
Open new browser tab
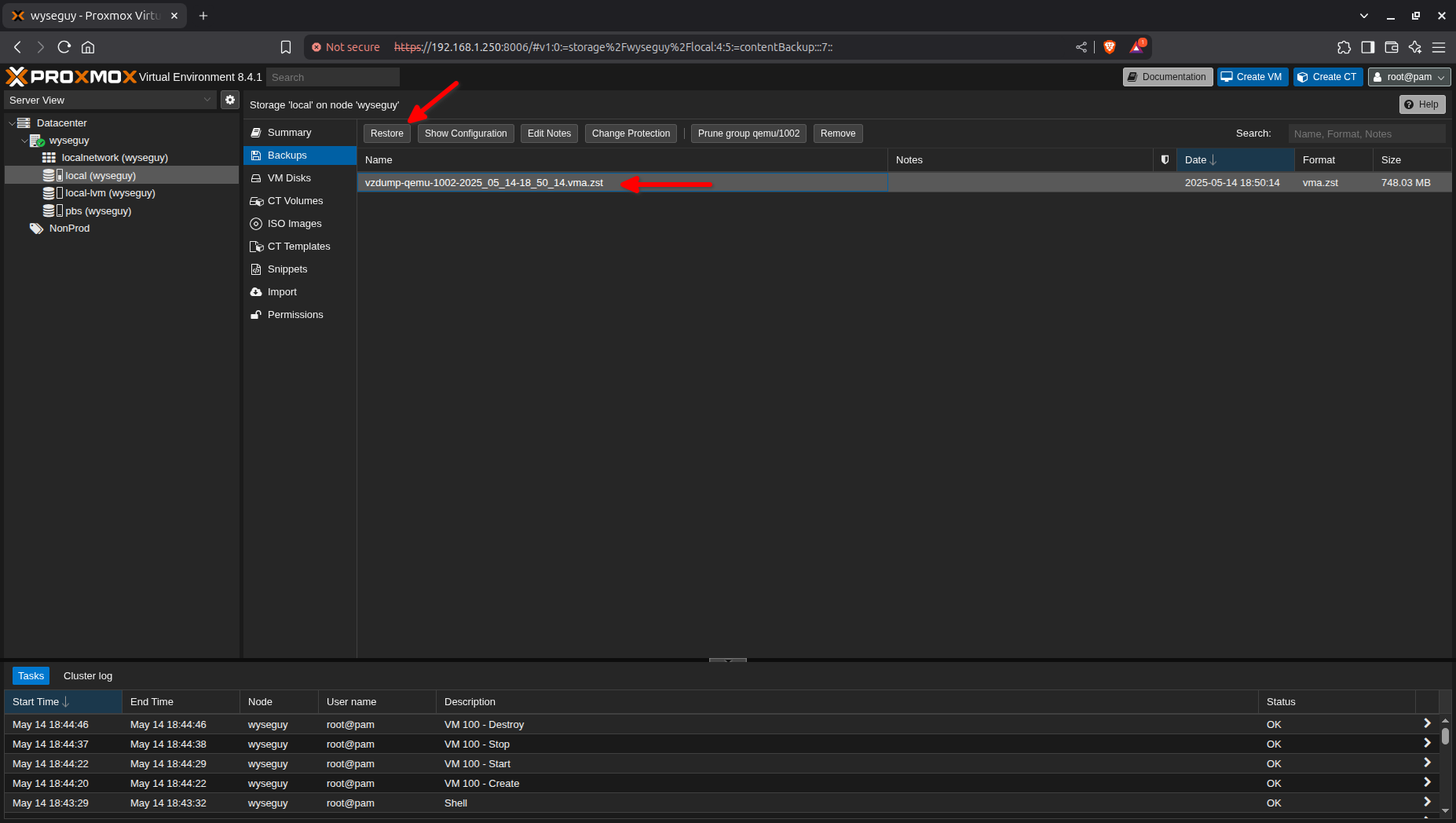203,16
